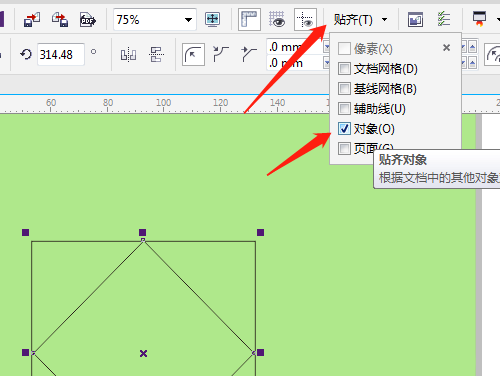Uncheck the 对象(O) snap option
Screen dimensions: 500x376
pos(344,129)
